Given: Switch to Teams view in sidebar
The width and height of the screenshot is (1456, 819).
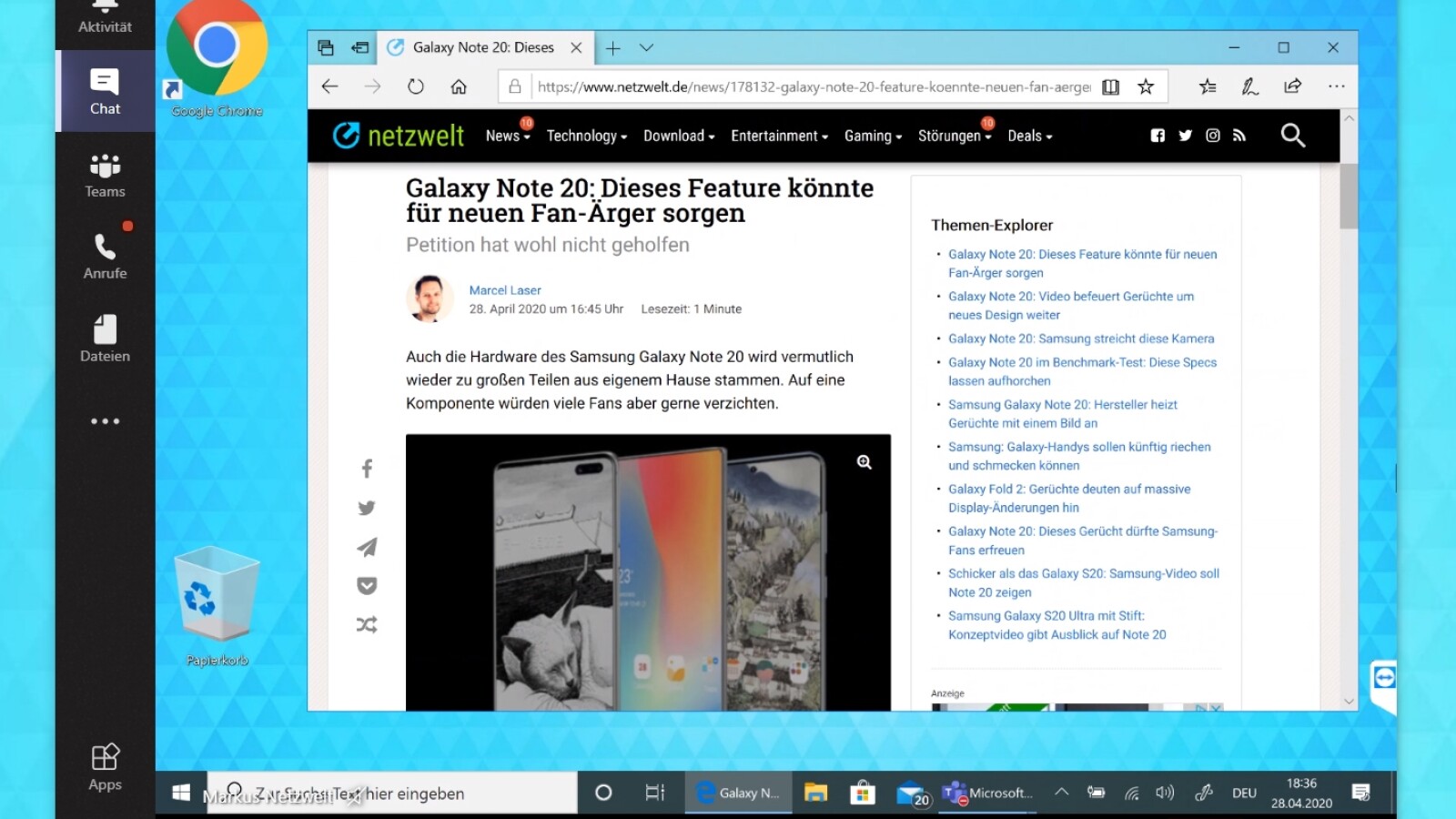Looking at the screenshot, I should 105,175.
